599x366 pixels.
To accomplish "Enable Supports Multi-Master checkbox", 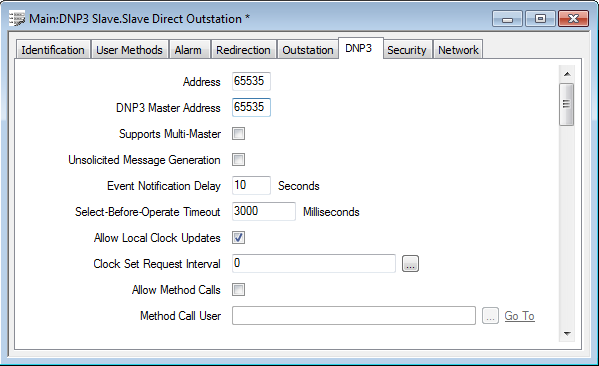I will [x=238, y=134].
